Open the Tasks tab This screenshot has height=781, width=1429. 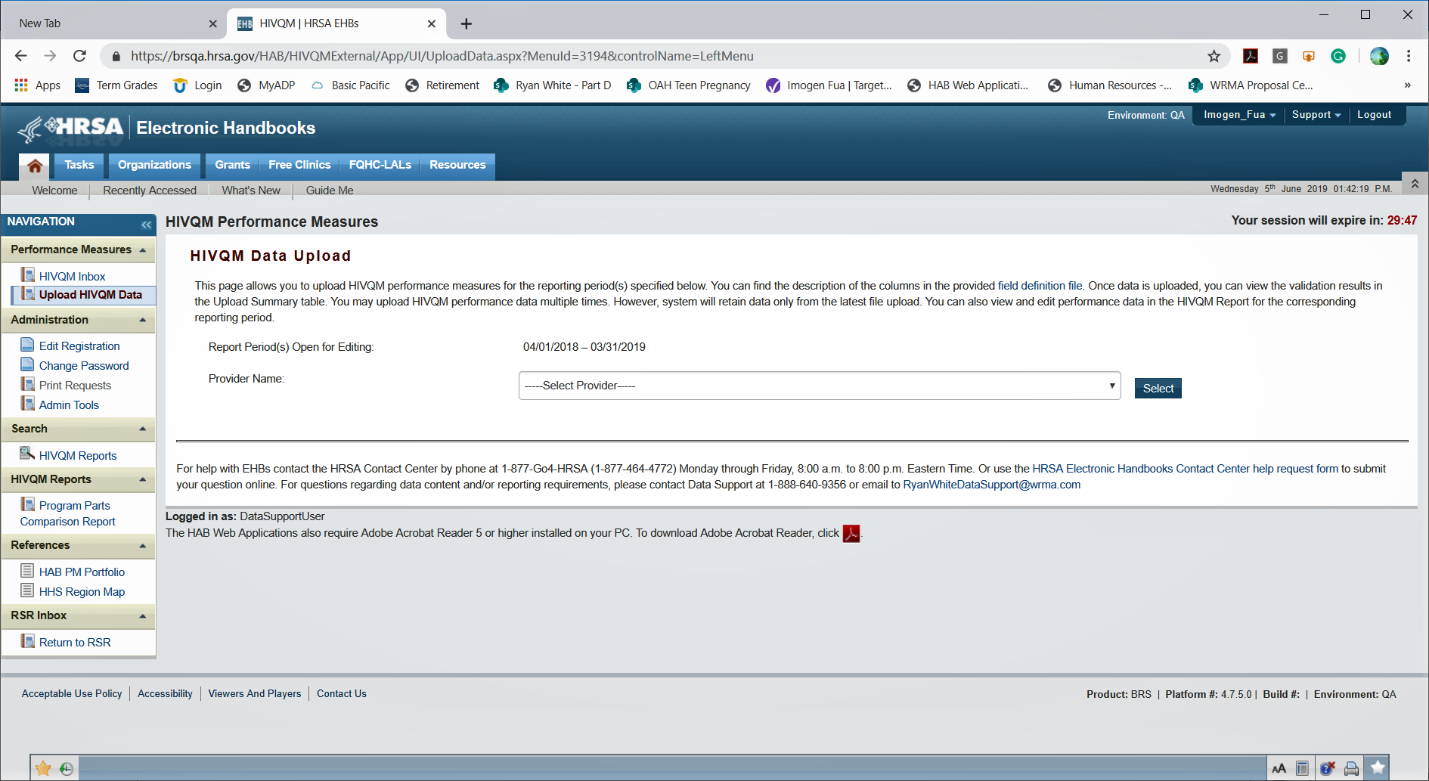tap(79, 166)
